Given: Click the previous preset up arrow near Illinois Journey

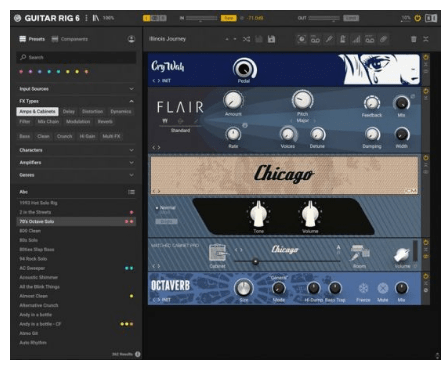Looking at the screenshot, I should 227,39.
